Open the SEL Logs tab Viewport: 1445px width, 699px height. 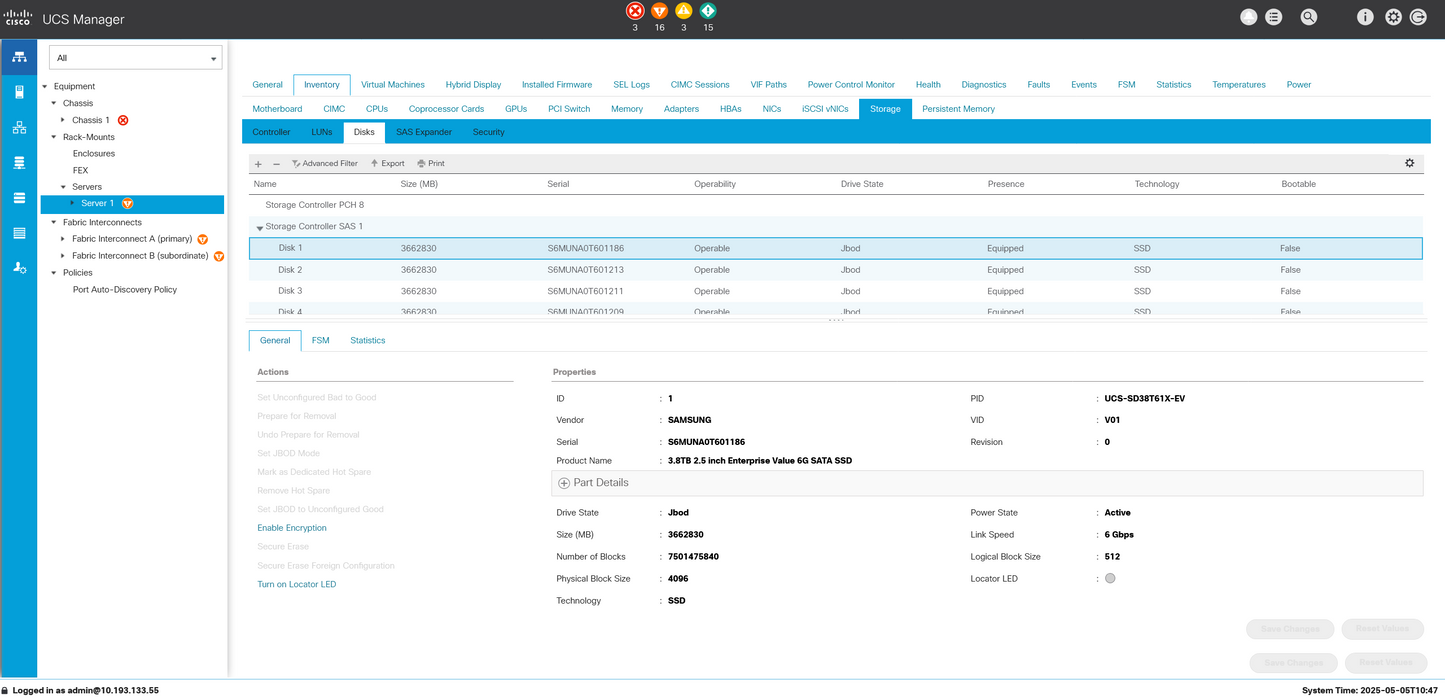[631, 84]
